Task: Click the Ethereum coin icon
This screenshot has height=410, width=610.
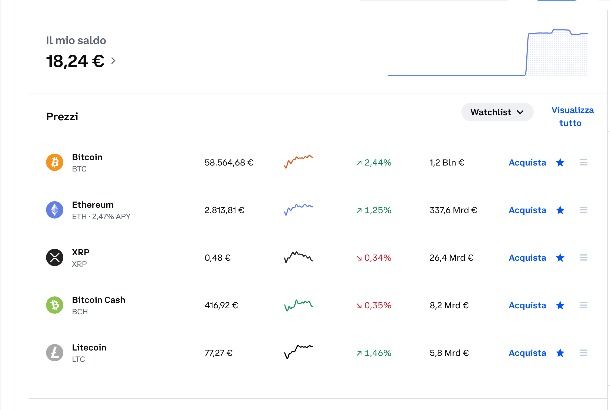Action: tap(54, 210)
